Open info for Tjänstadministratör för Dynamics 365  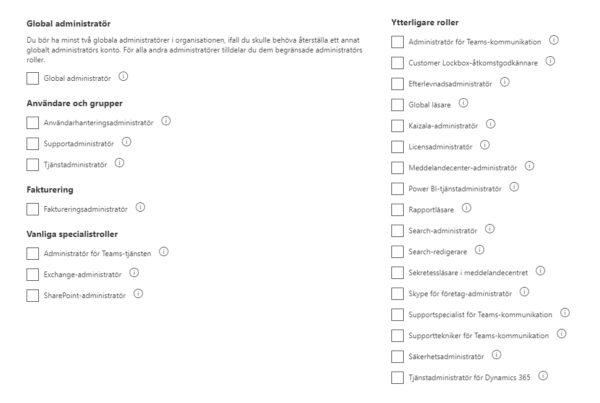point(544,376)
